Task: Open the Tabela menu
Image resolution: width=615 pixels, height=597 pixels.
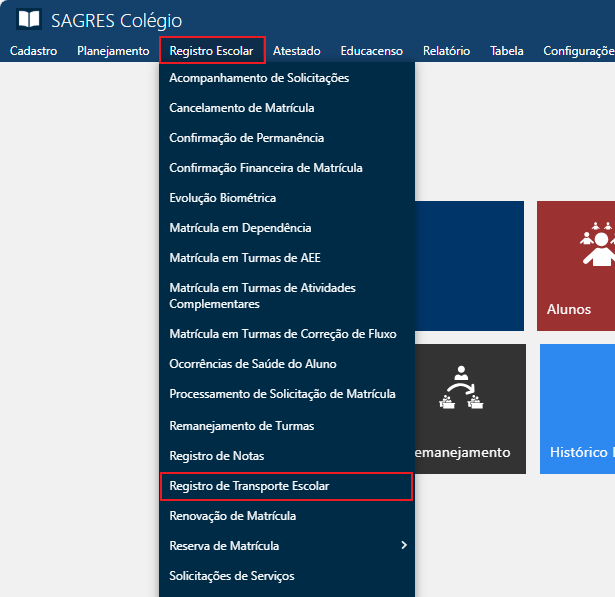Action: click(x=506, y=51)
